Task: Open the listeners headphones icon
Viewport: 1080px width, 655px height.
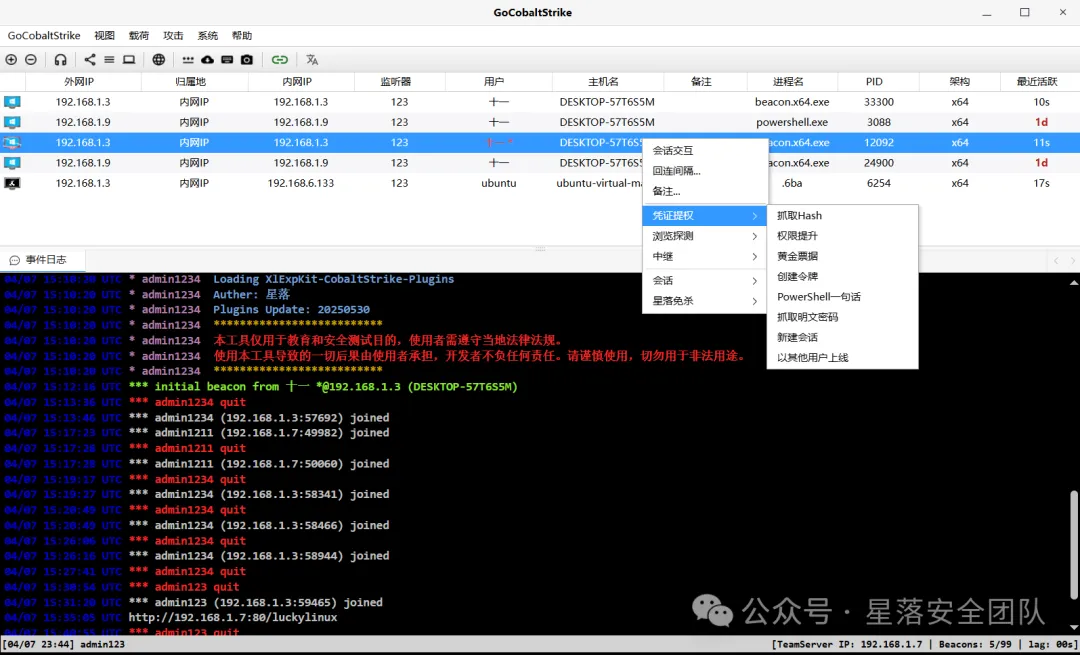Action: pos(61,60)
